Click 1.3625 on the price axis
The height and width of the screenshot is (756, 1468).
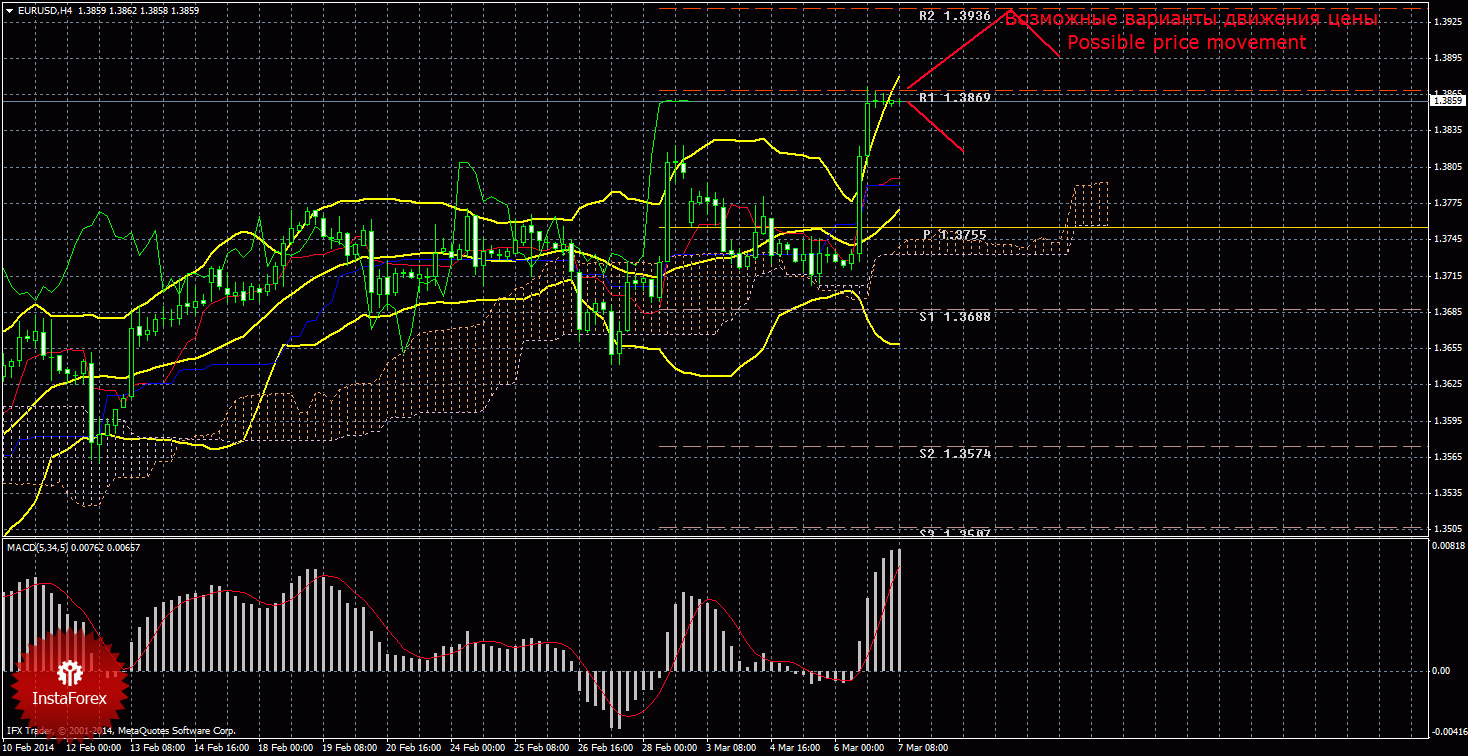(1446, 384)
